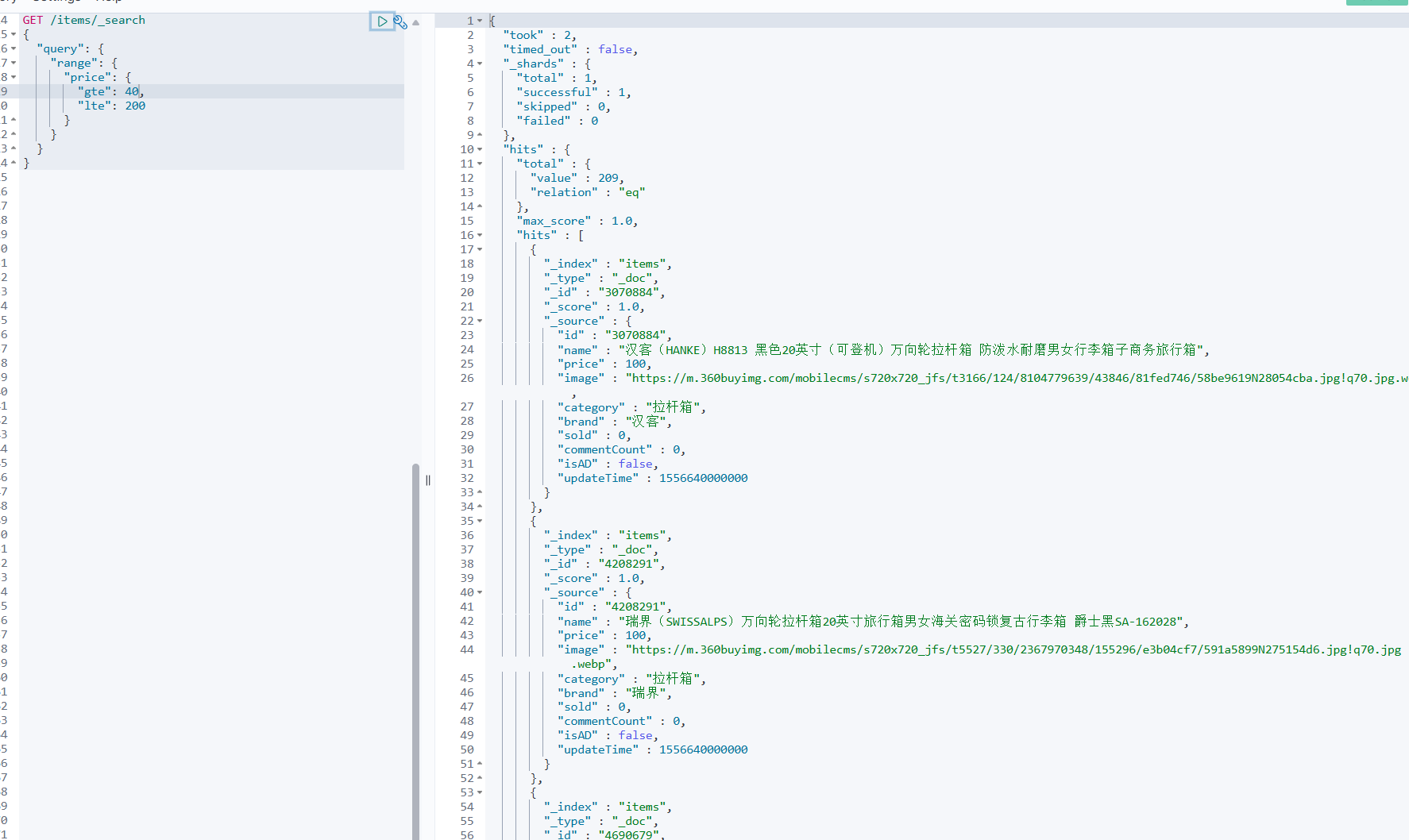This screenshot has height=840, width=1409.
Task: Collapse the _shards object on line 4
Action: tap(479, 64)
